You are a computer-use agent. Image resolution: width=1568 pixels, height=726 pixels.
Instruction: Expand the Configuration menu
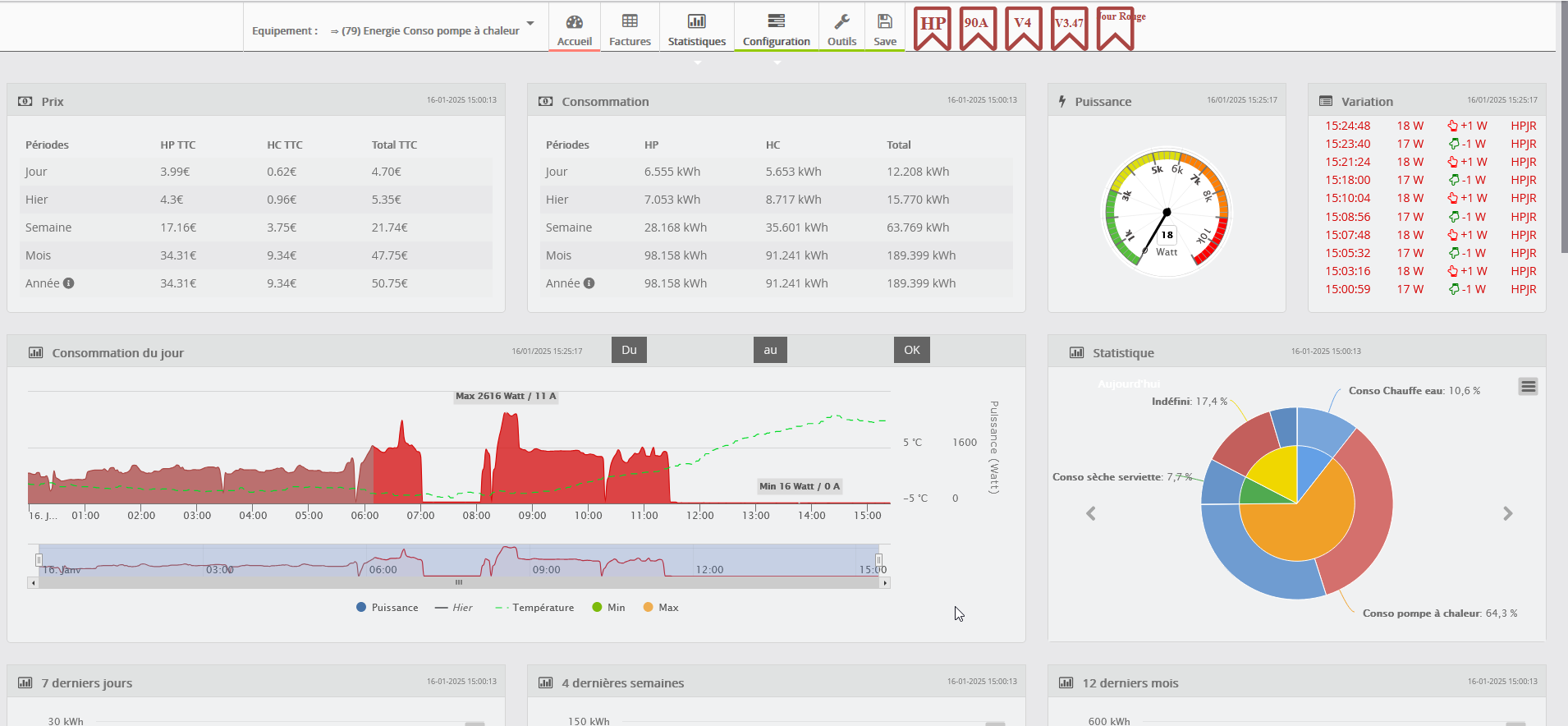[776, 30]
